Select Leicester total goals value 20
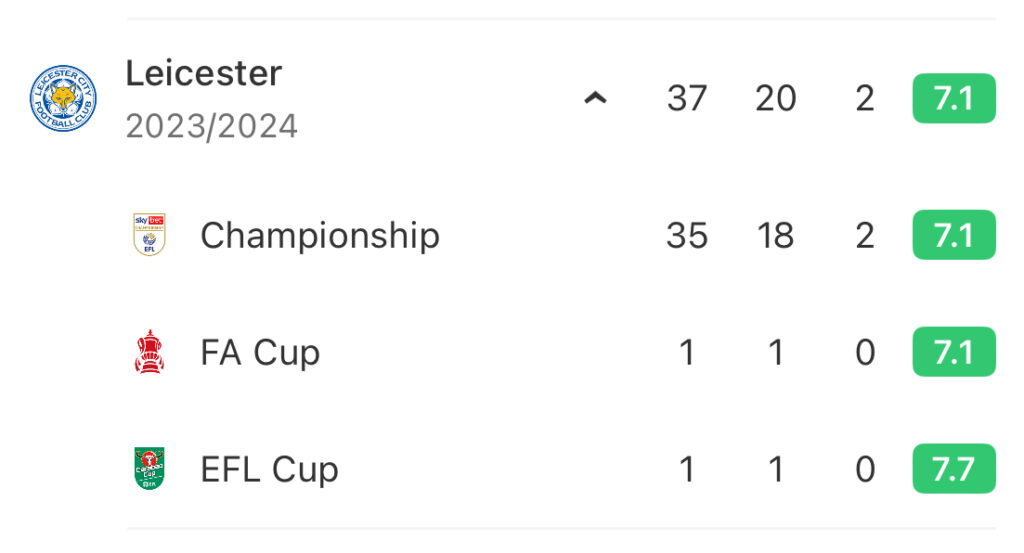Screen dimensions: 1024x553 776,99
